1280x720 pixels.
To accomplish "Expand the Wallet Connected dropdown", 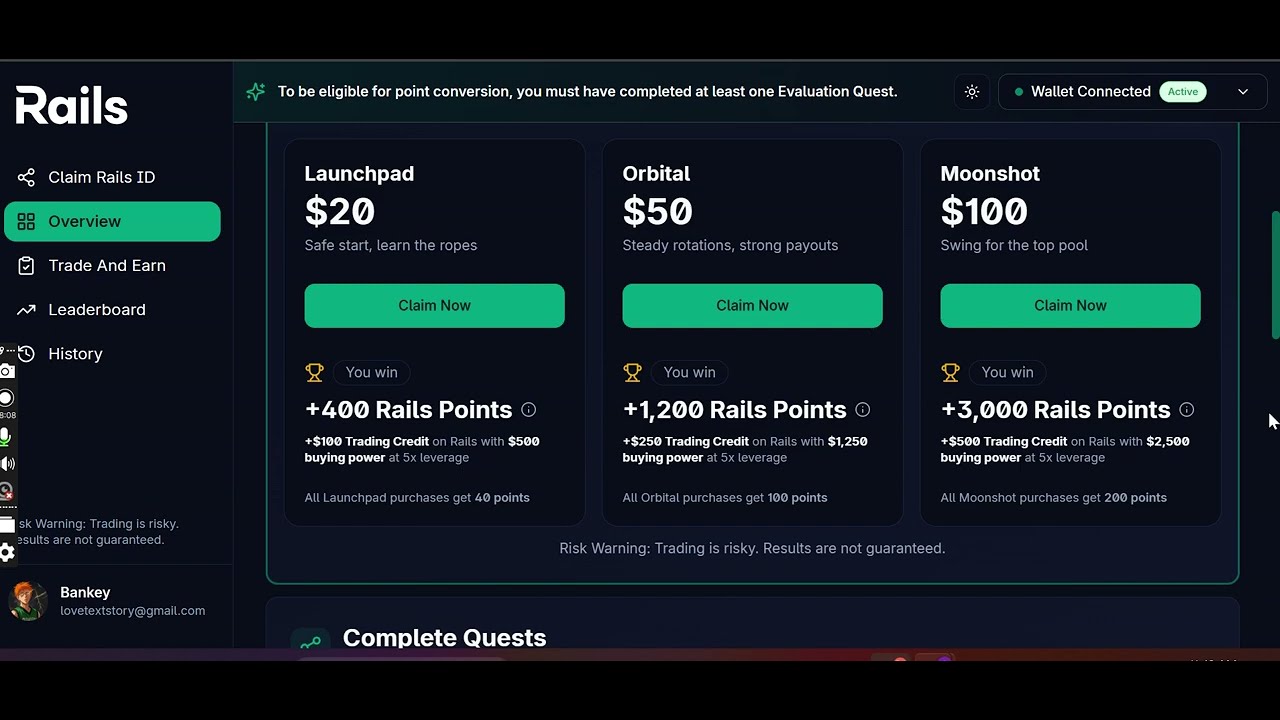I will (x=1243, y=92).
